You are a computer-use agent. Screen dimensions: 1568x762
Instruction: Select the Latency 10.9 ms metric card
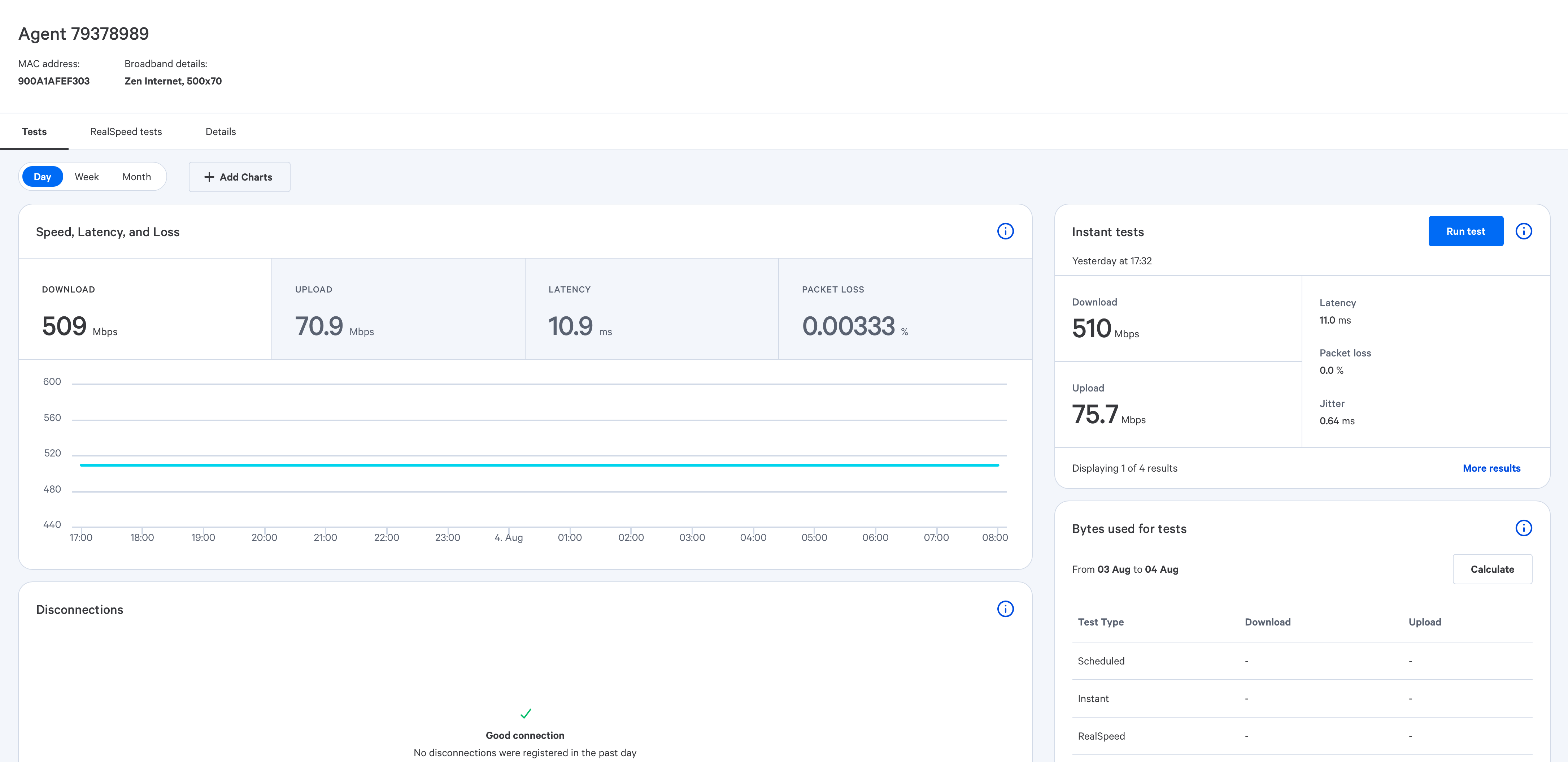(x=651, y=309)
